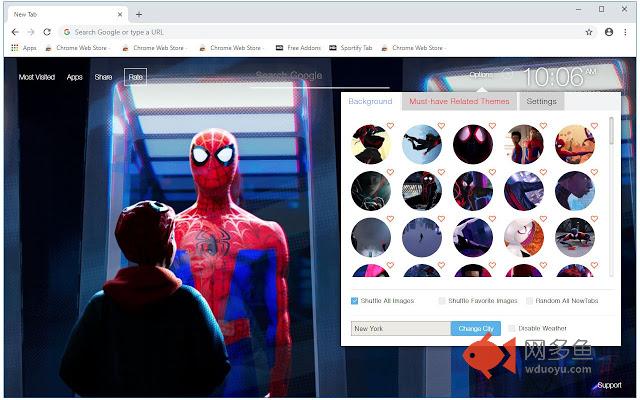This screenshot has height=400, width=640.
Task: Click the Support link at bottom right
Action: (x=609, y=385)
